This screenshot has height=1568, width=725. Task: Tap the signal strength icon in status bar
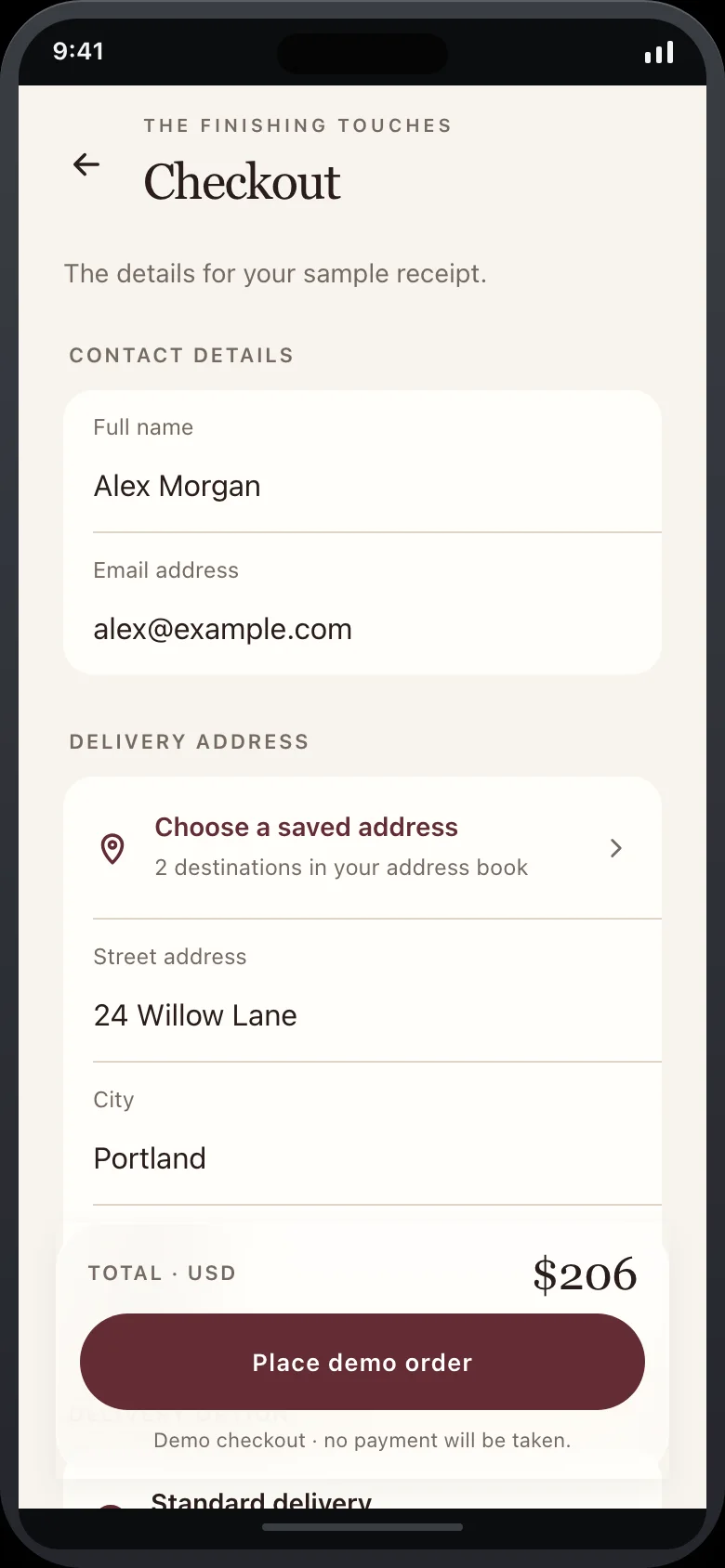[x=659, y=52]
